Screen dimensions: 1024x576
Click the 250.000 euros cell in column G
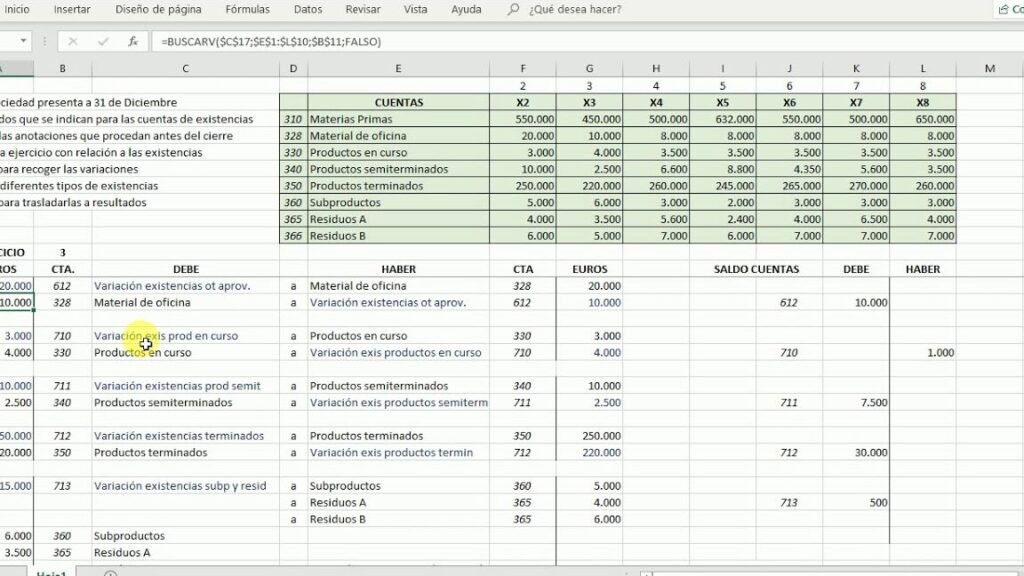click(x=589, y=436)
